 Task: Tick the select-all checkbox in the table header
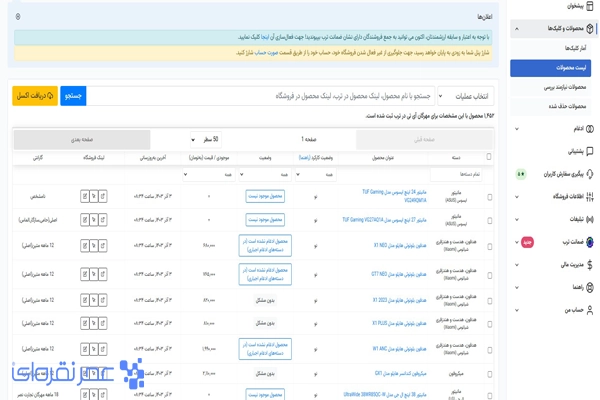pyautogui.click(x=489, y=157)
